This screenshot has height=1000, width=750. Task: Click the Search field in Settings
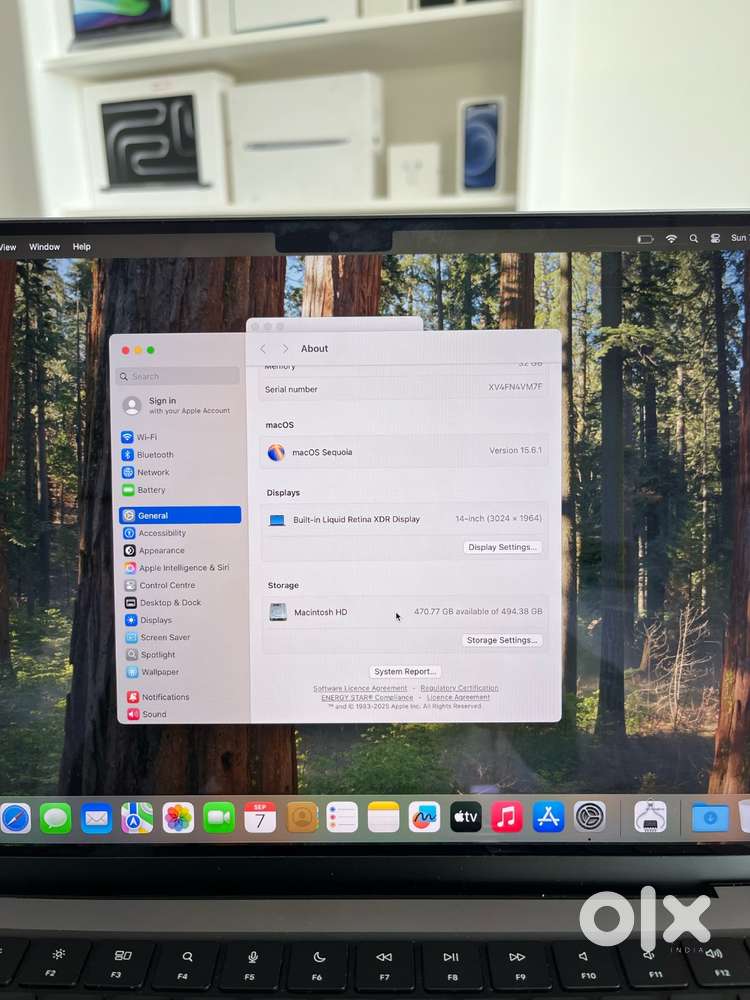click(179, 376)
